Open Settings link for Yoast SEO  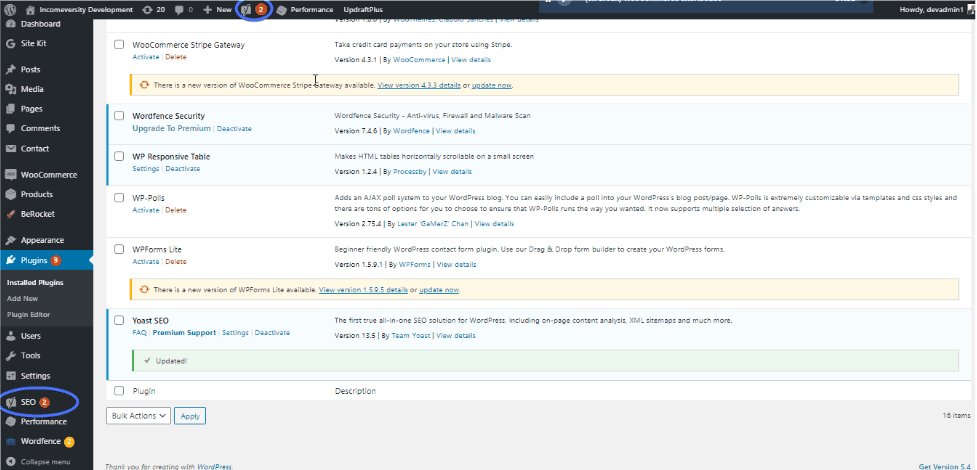[x=236, y=333]
